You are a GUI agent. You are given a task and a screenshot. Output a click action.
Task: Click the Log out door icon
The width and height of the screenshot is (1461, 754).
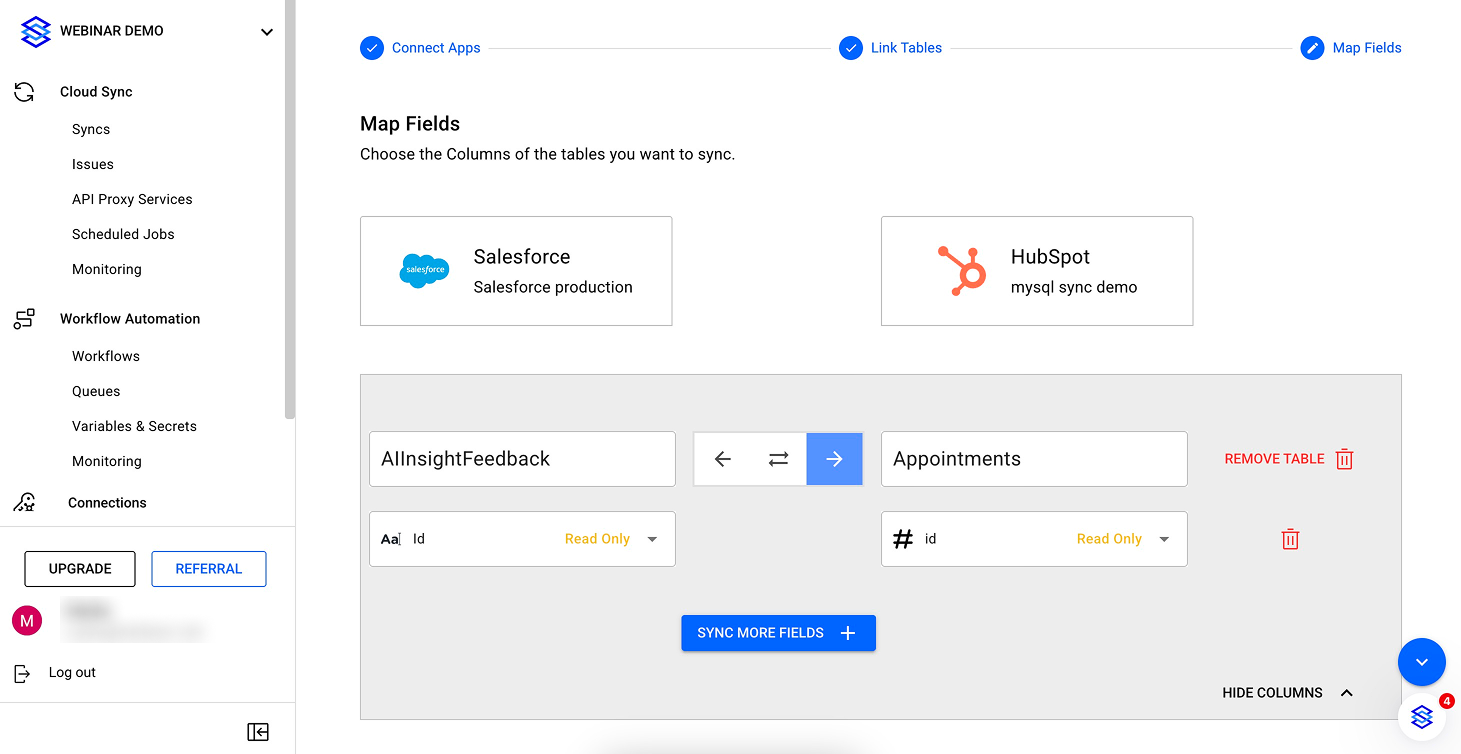(x=22, y=673)
